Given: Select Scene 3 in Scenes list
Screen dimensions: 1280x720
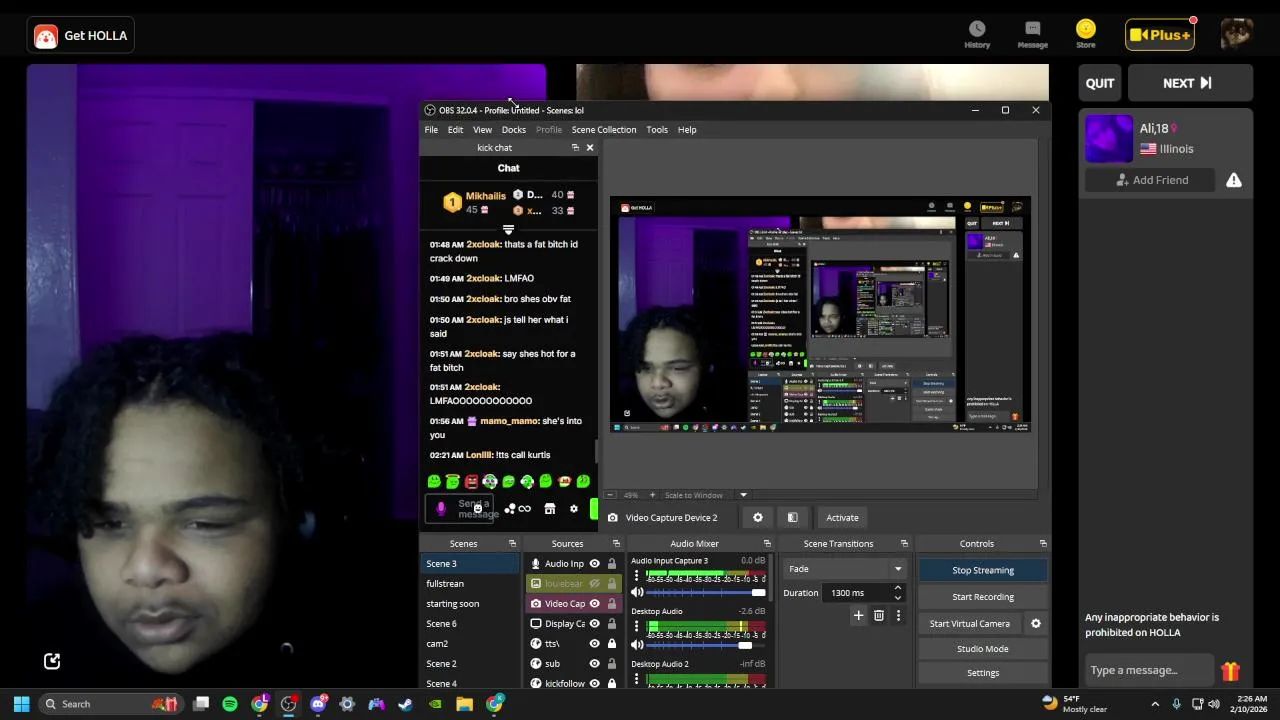Looking at the screenshot, I should tap(470, 564).
